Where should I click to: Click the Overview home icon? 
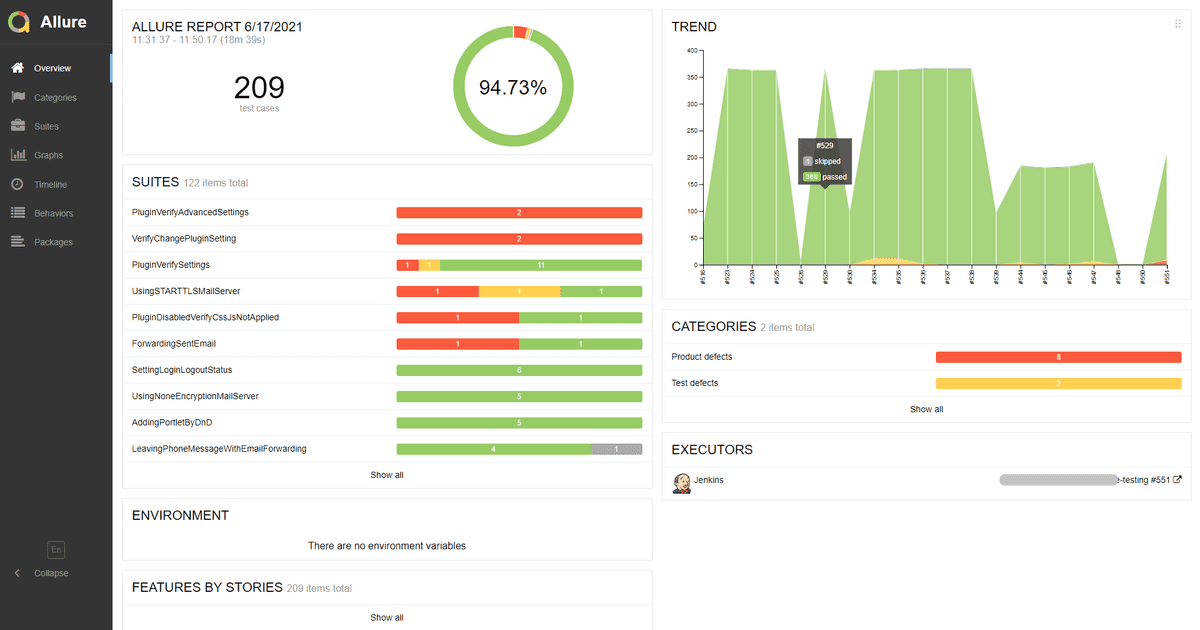(x=17, y=68)
